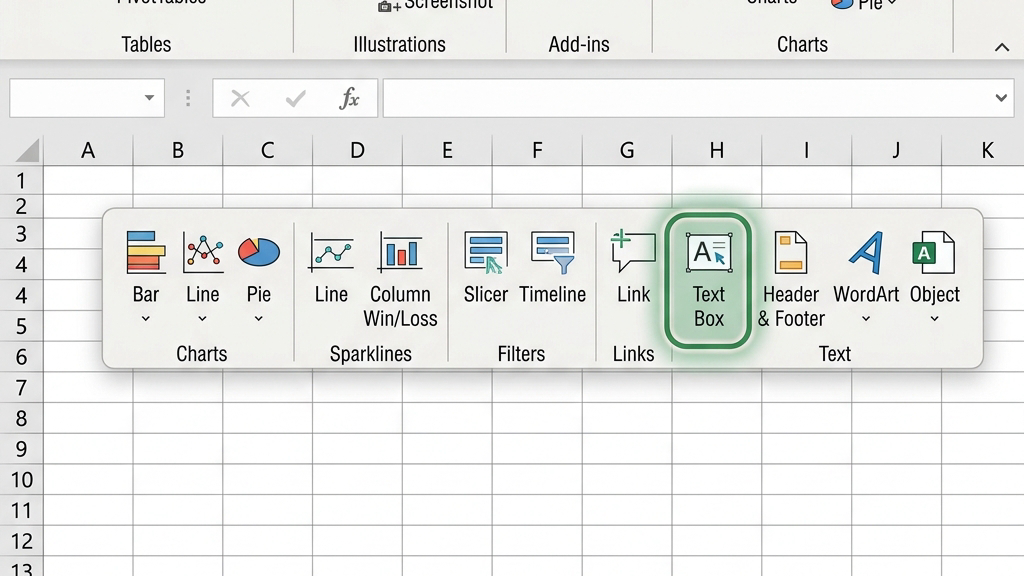This screenshot has height=576, width=1024.
Task: Insert a Bar chart
Action: 146,251
